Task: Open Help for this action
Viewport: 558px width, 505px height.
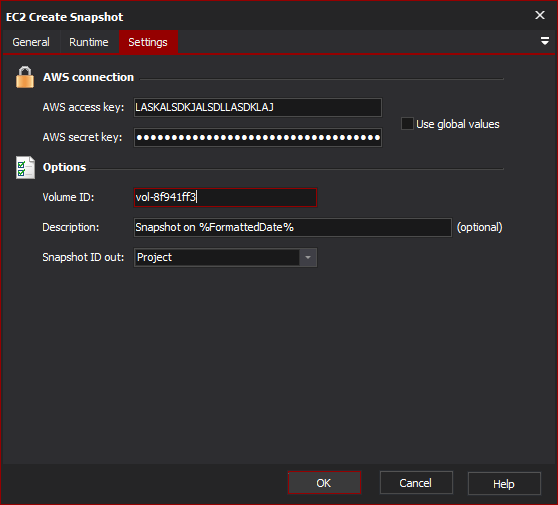Action: [504, 484]
